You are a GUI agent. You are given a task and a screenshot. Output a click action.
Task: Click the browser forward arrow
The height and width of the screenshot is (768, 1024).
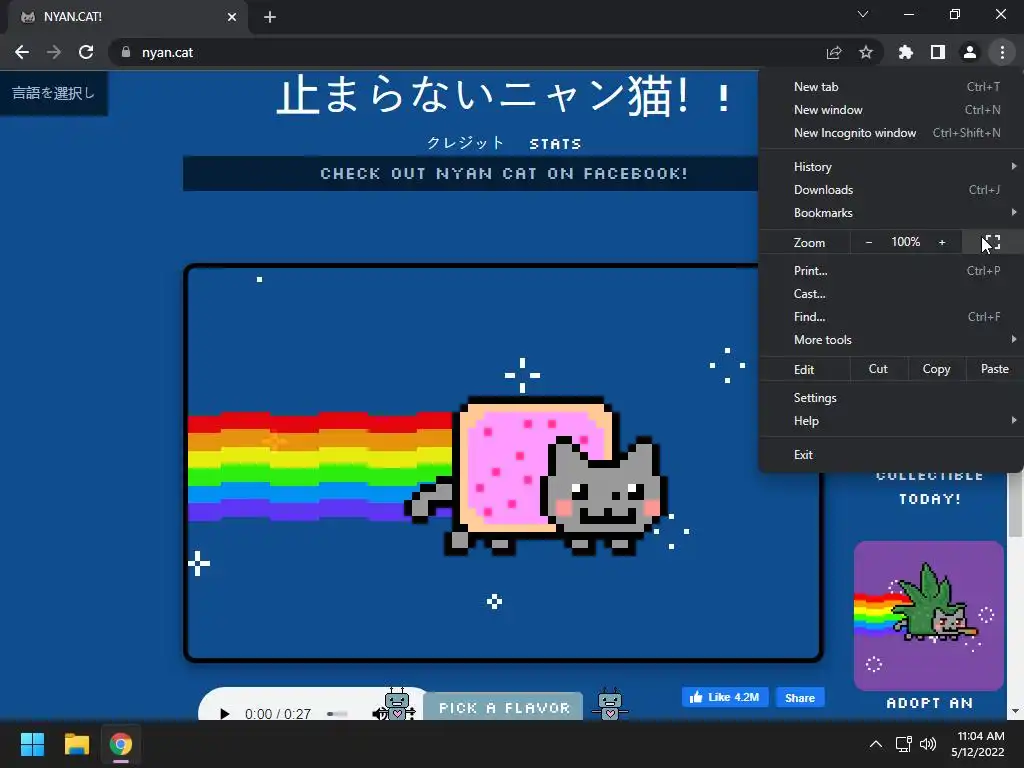tap(54, 52)
